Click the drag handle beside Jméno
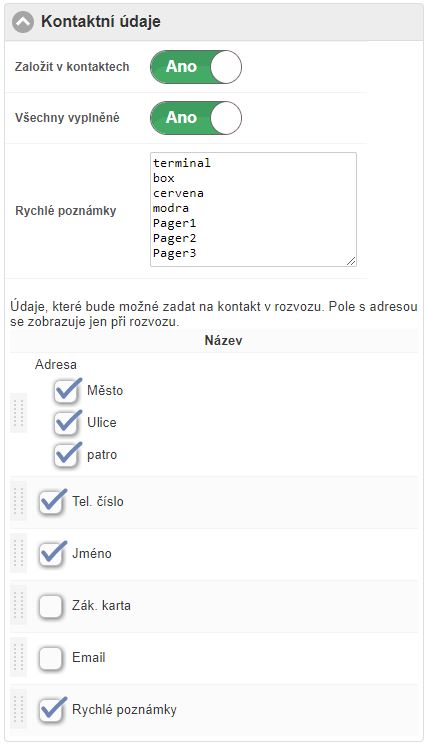Screen dimensions: 428x752 (19, 553)
